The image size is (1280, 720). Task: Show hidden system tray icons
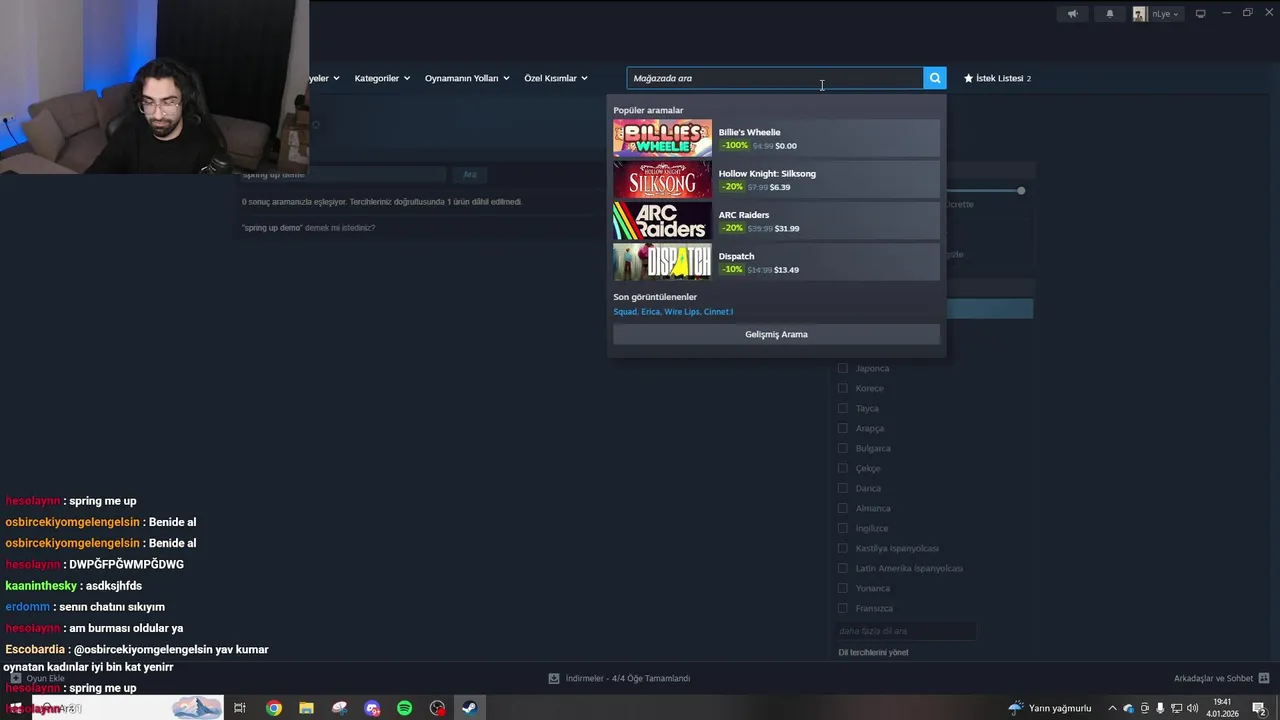pyautogui.click(x=1112, y=708)
